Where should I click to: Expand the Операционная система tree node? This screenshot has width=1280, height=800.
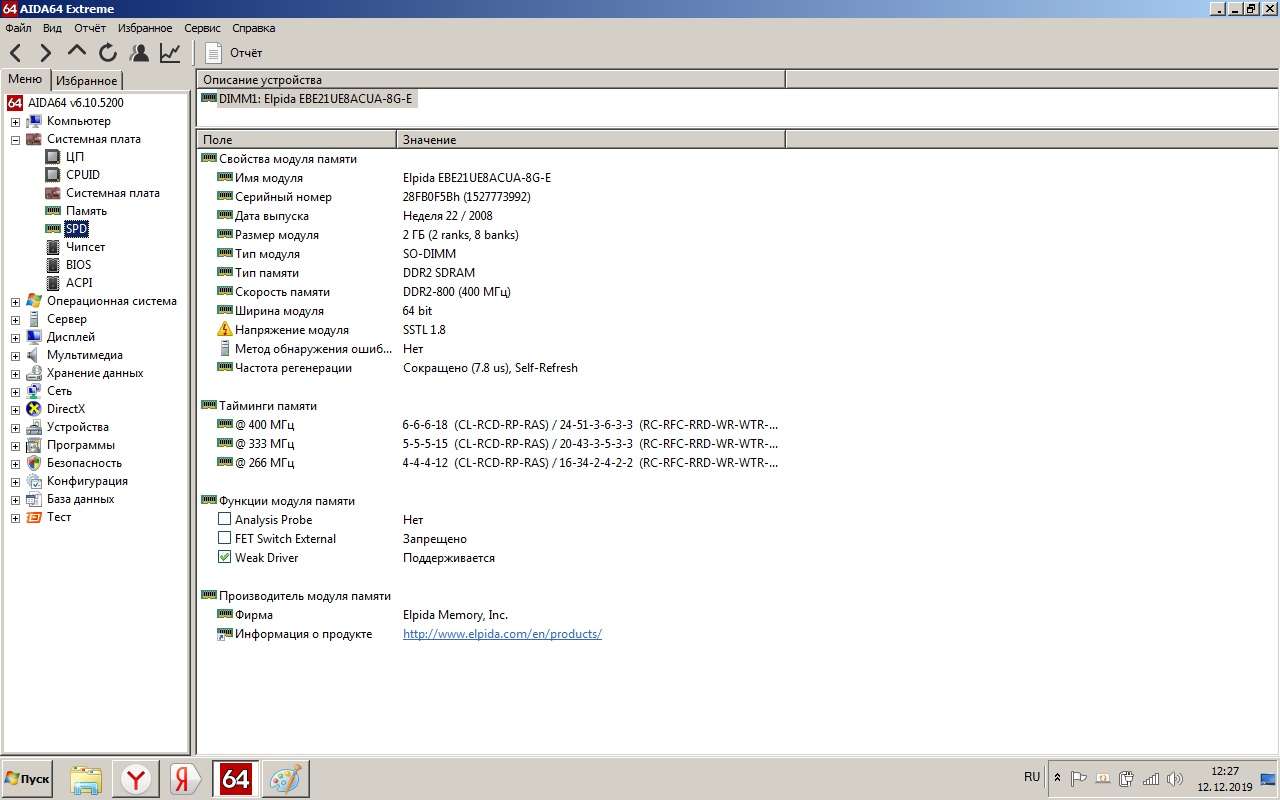(x=15, y=302)
